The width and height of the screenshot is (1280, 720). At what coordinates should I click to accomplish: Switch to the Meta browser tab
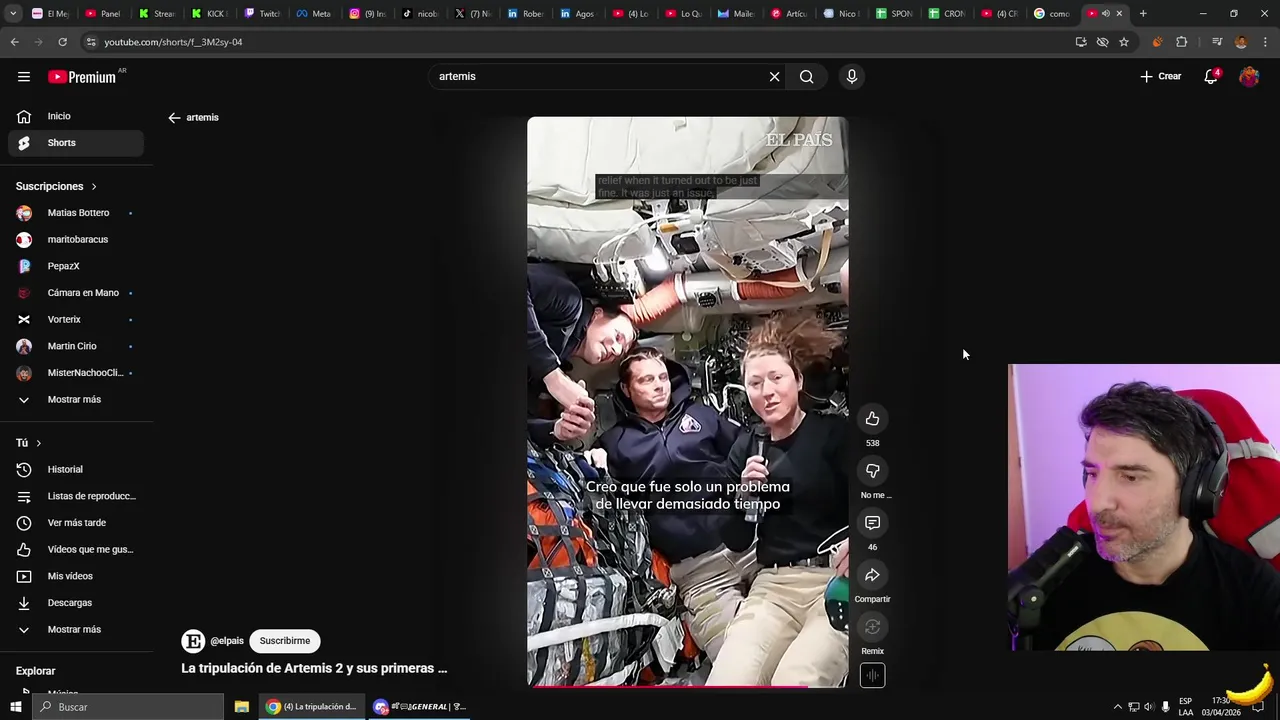[314, 14]
